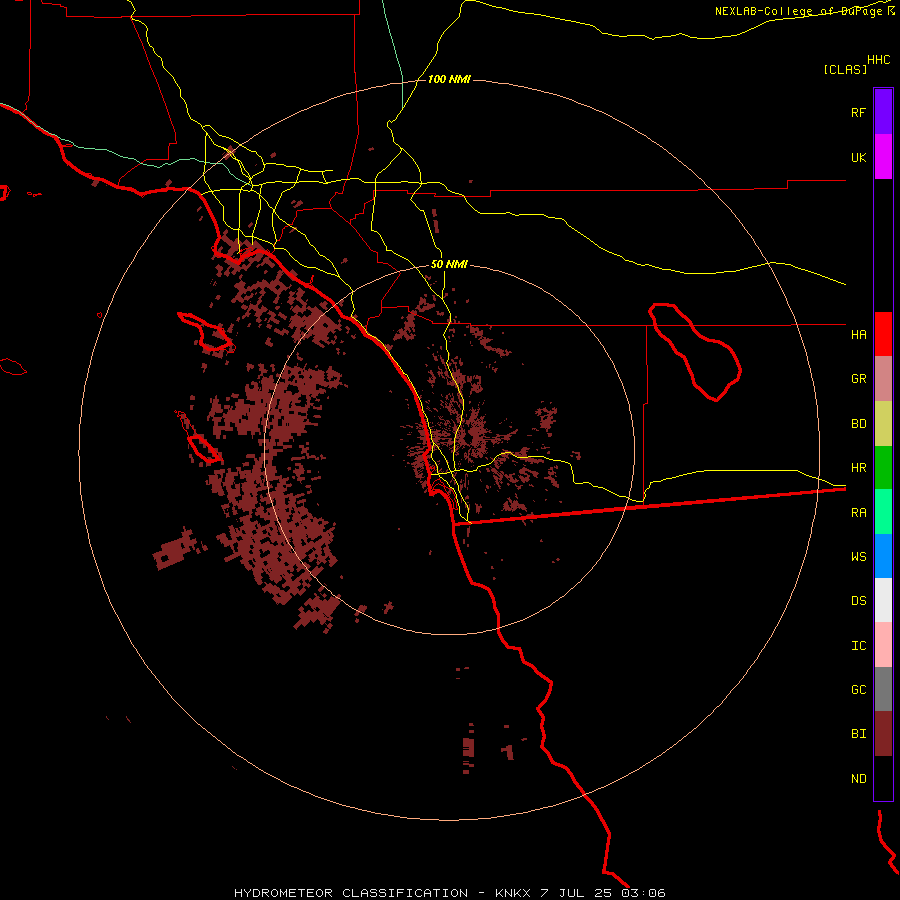Screen dimensions: 900x900
Task: Click the DS legend label
Action: click(x=858, y=601)
